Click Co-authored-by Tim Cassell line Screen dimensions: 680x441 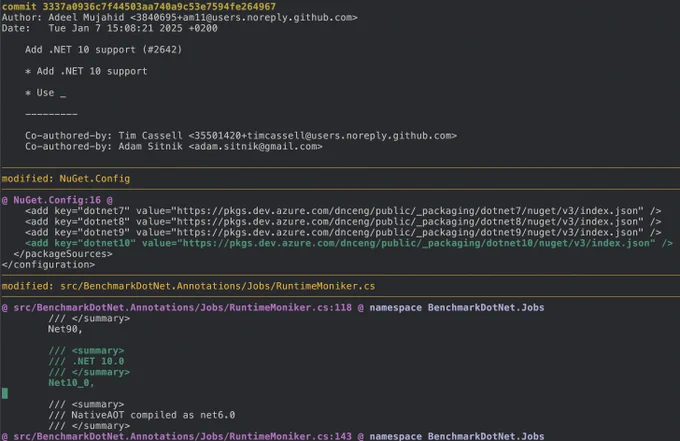(241, 135)
